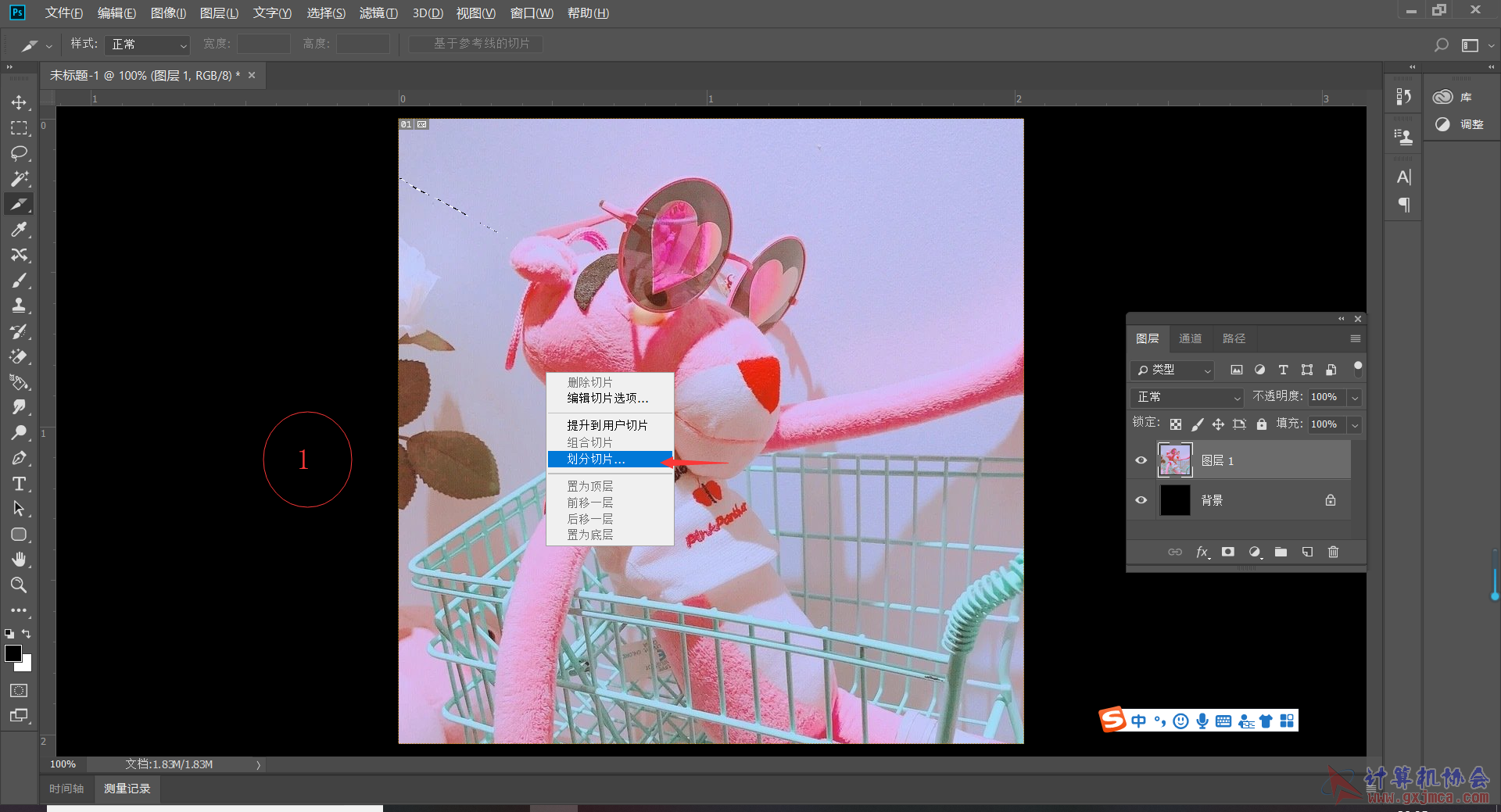
Task: Select the Clone Stamp tool
Action: point(19,306)
